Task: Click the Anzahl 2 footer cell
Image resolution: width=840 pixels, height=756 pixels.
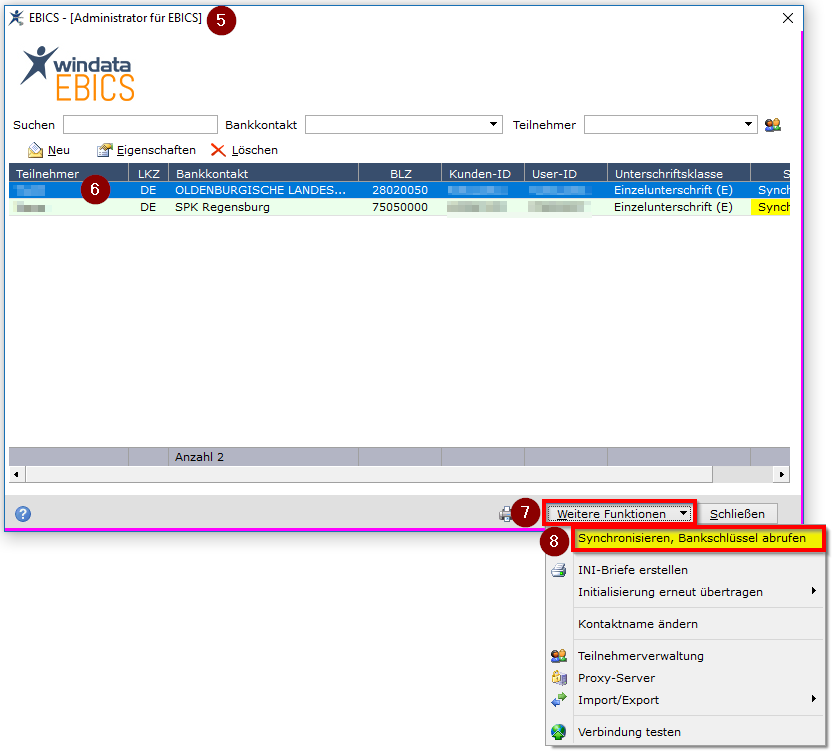Action: coord(264,457)
